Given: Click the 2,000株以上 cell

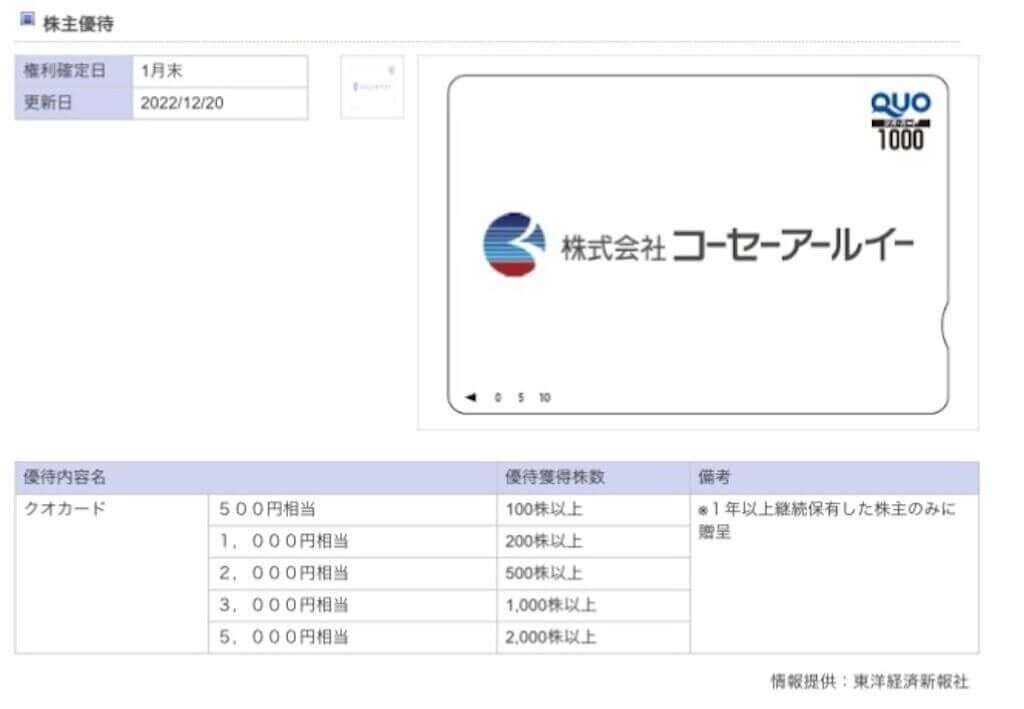Looking at the screenshot, I should (x=593, y=637).
